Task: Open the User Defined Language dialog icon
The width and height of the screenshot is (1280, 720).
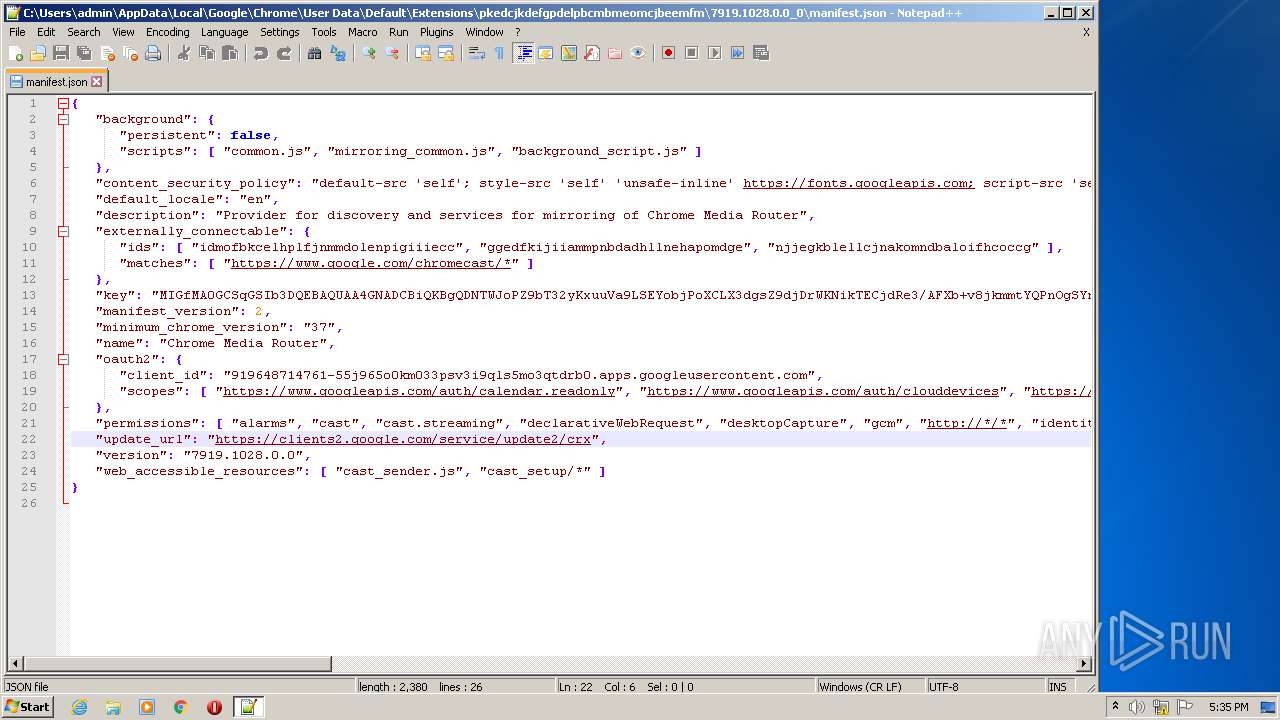Action: (546, 53)
